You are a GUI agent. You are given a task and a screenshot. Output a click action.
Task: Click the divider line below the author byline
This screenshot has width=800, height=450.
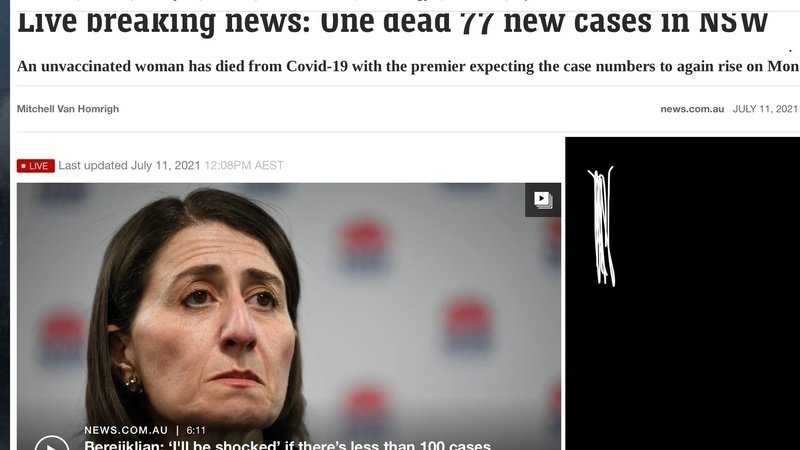[x=408, y=132]
